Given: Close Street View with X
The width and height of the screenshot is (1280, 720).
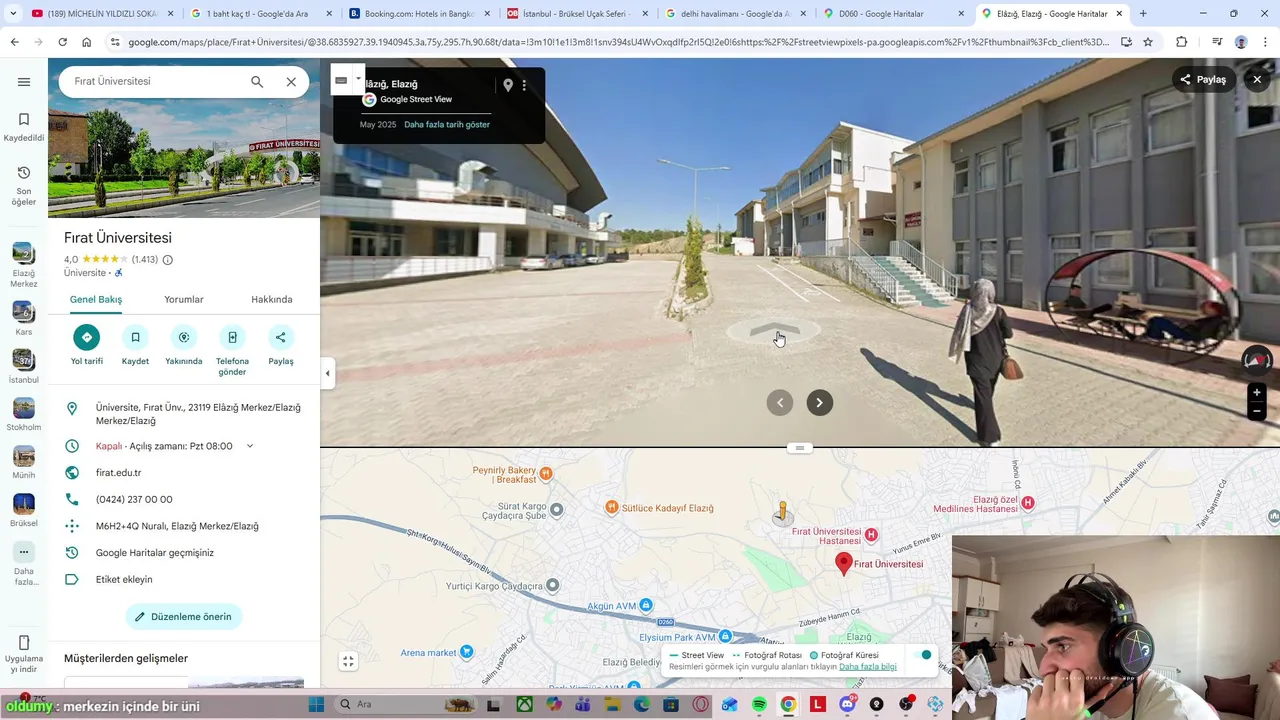Looking at the screenshot, I should (x=1257, y=79).
